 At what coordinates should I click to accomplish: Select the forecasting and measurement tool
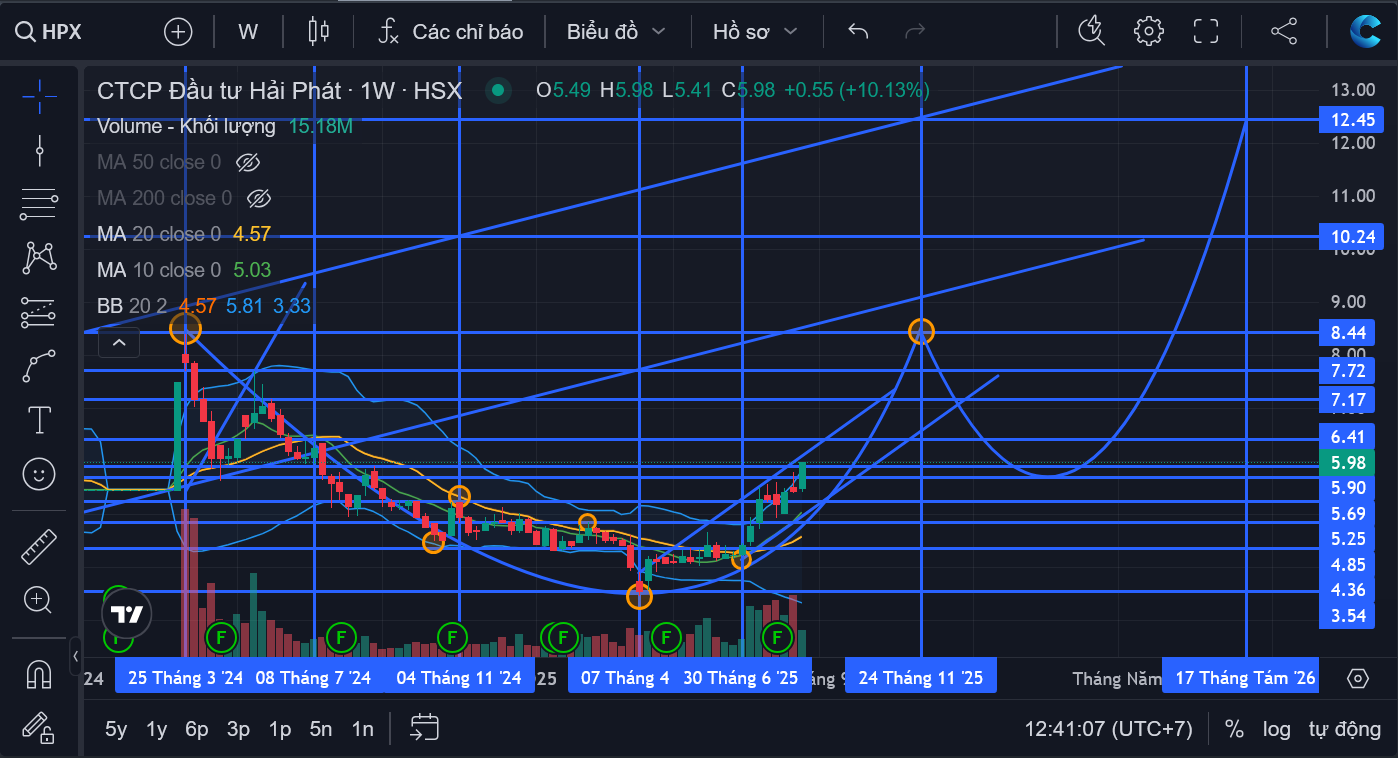[39, 313]
